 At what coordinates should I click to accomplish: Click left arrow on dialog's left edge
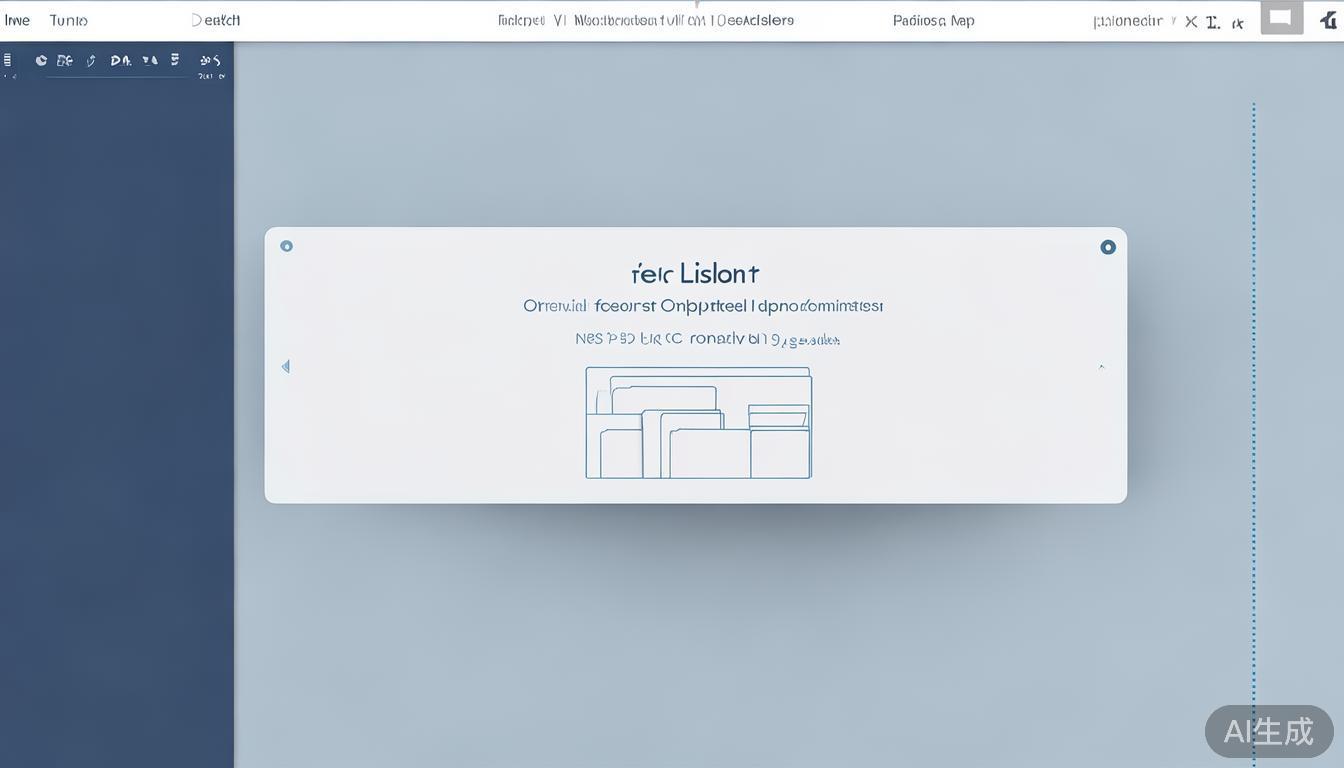pos(286,367)
